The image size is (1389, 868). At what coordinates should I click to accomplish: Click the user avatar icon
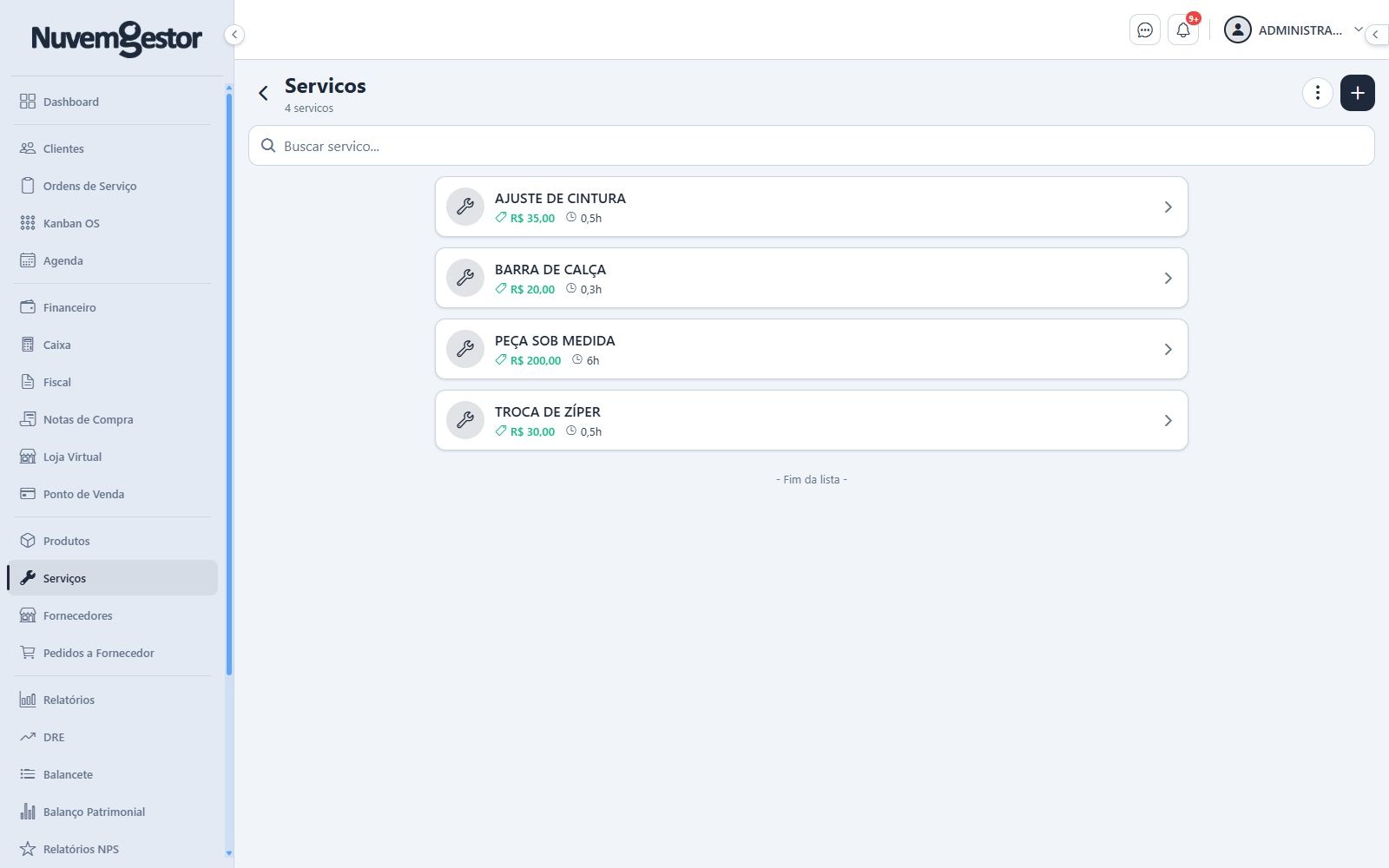[1237, 30]
